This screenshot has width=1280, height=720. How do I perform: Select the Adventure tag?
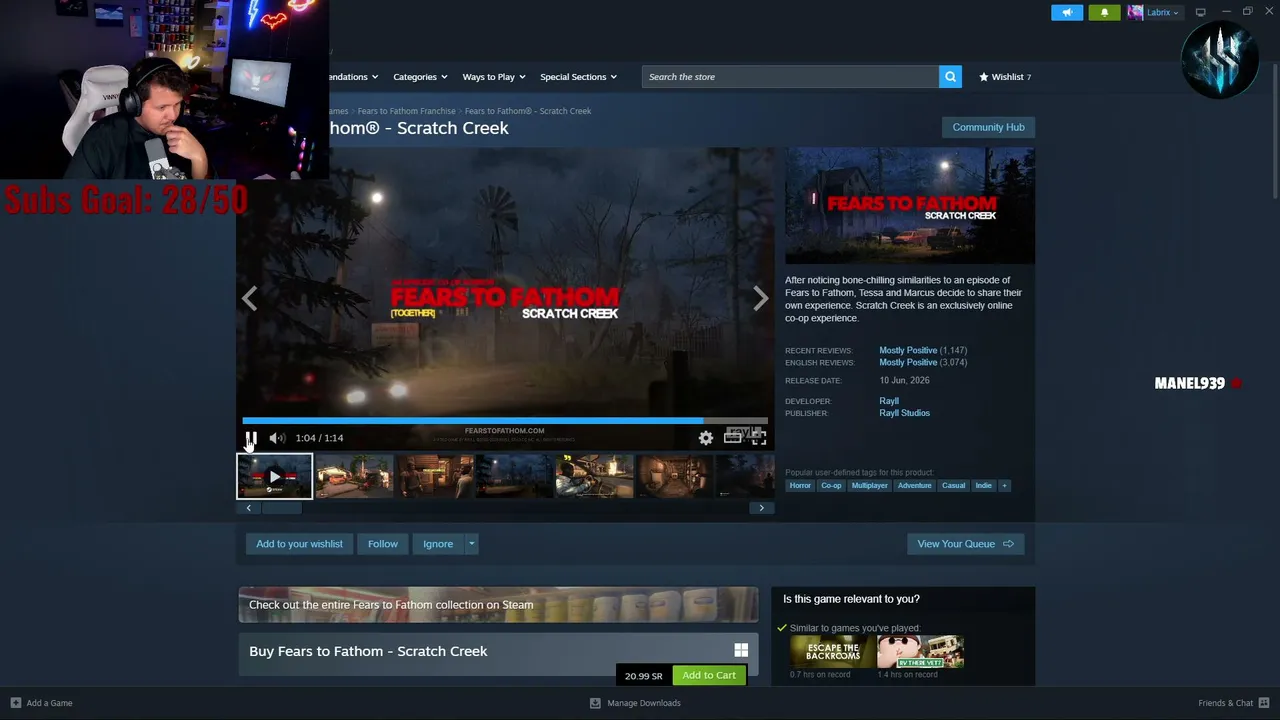click(915, 486)
